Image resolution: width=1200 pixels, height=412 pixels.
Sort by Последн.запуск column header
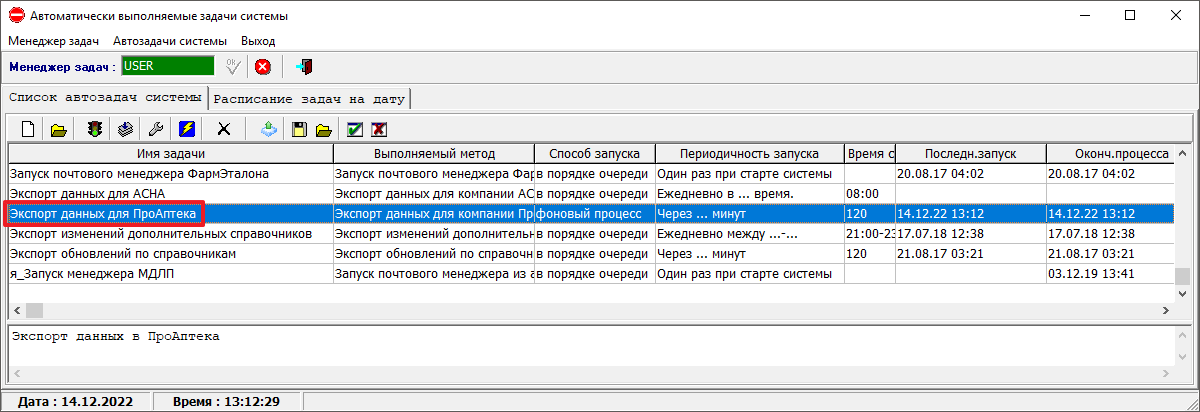pos(970,154)
